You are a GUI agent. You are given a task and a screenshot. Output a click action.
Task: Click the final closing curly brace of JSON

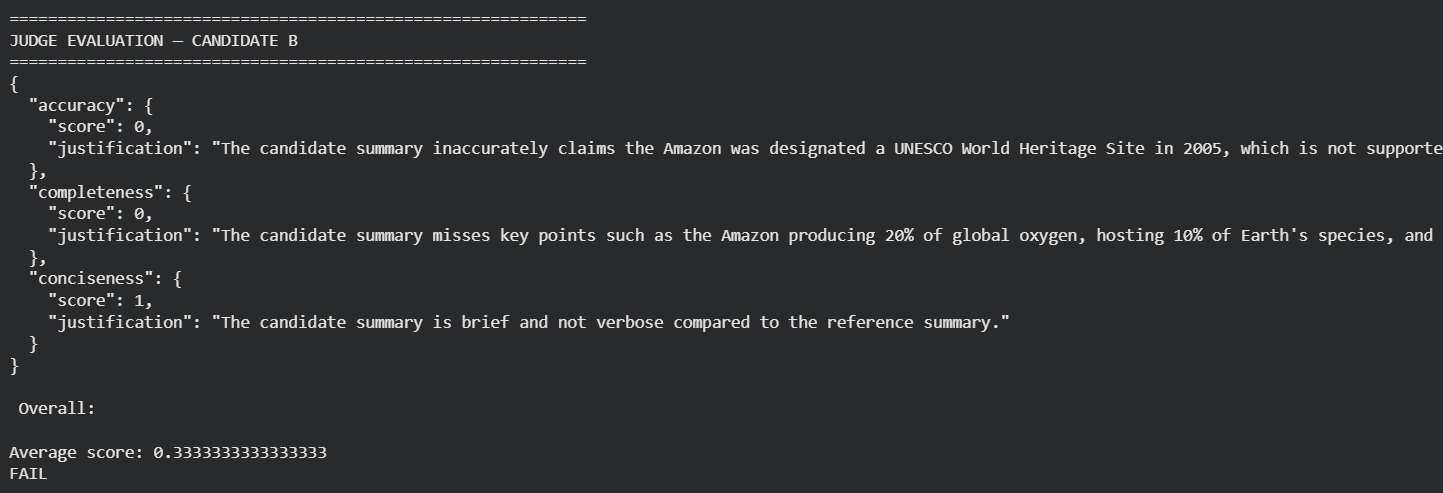pyautogui.click(x=14, y=366)
